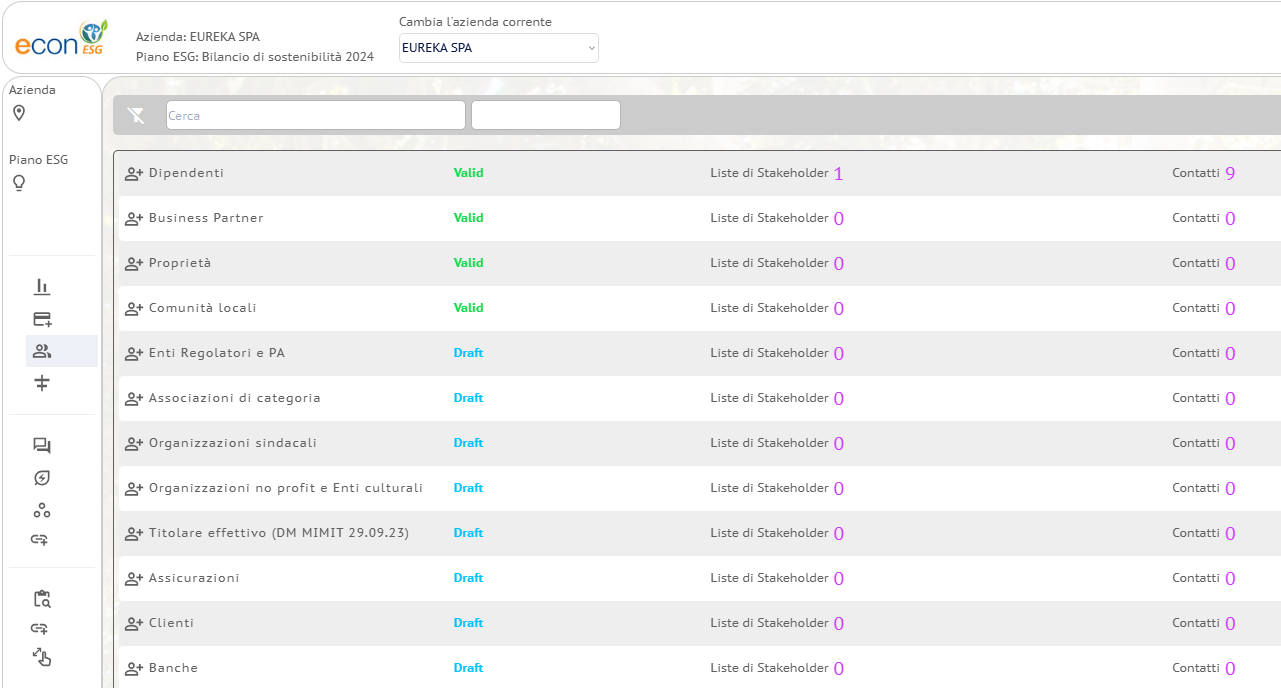Click the chat bubbles sidebar icon

pyautogui.click(x=42, y=446)
